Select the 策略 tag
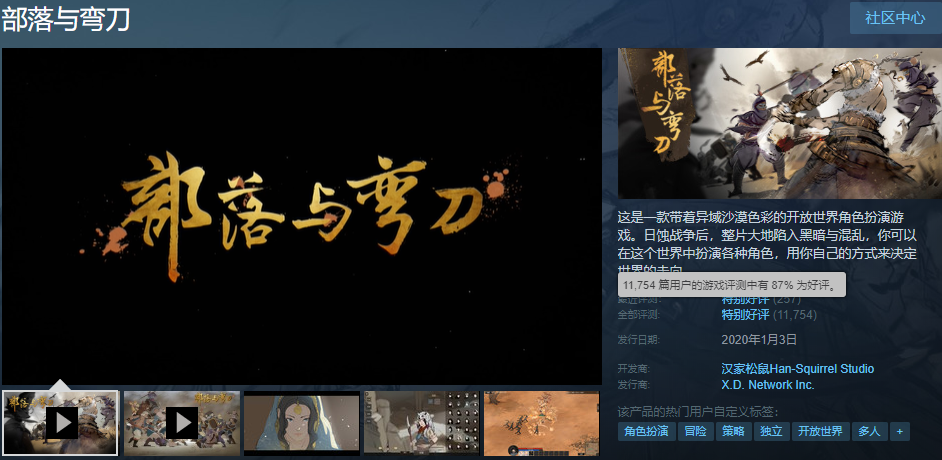Viewport: 942px width, 460px height. [734, 431]
